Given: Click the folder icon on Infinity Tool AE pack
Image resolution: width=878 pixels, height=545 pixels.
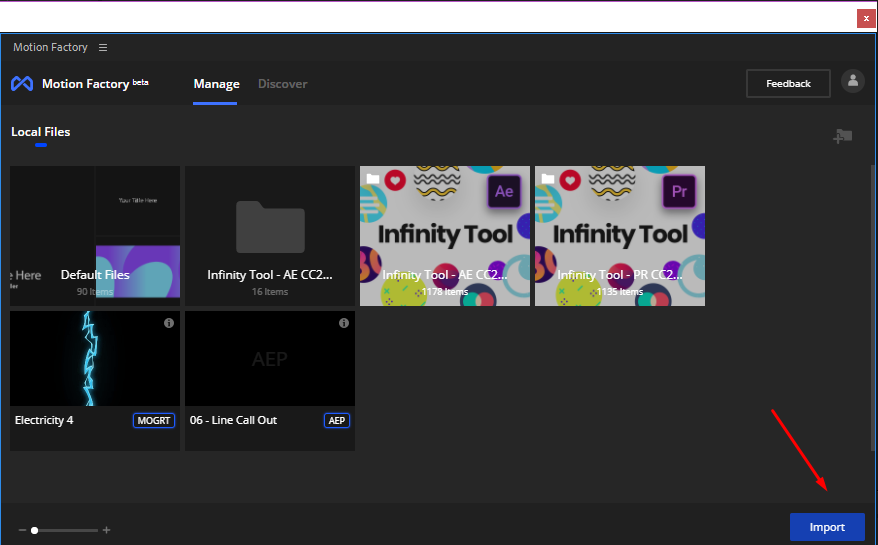Looking at the screenshot, I should pyautogui.click(x=373, y=179).
